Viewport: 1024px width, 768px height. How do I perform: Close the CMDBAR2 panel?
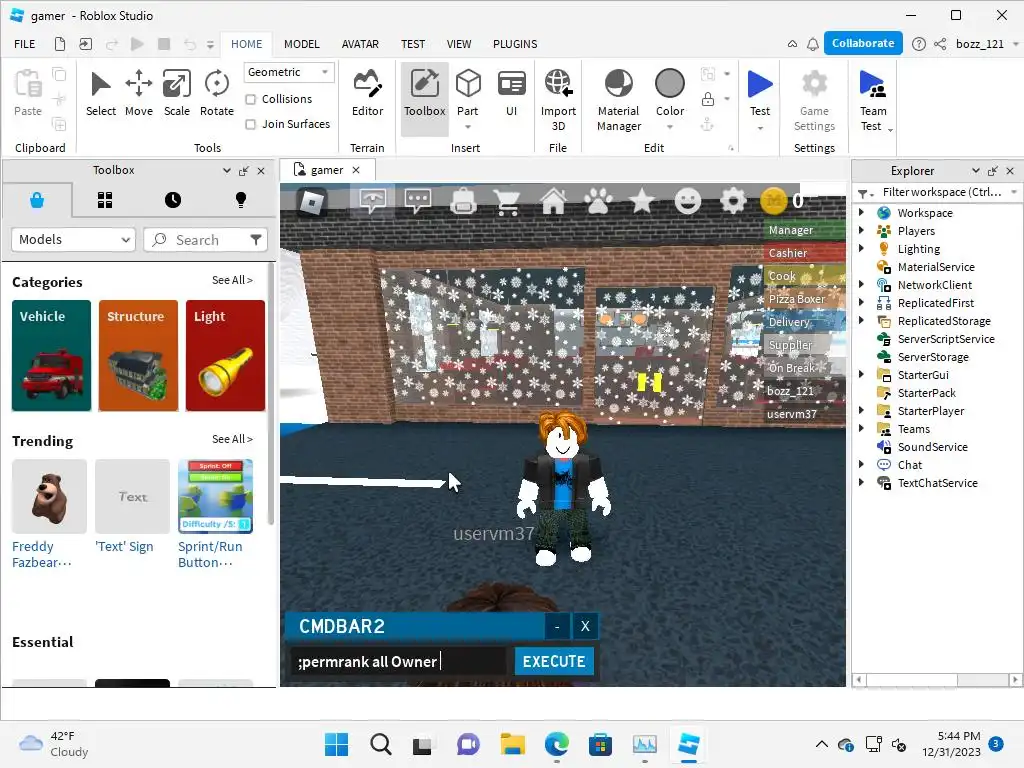point(585,626)
